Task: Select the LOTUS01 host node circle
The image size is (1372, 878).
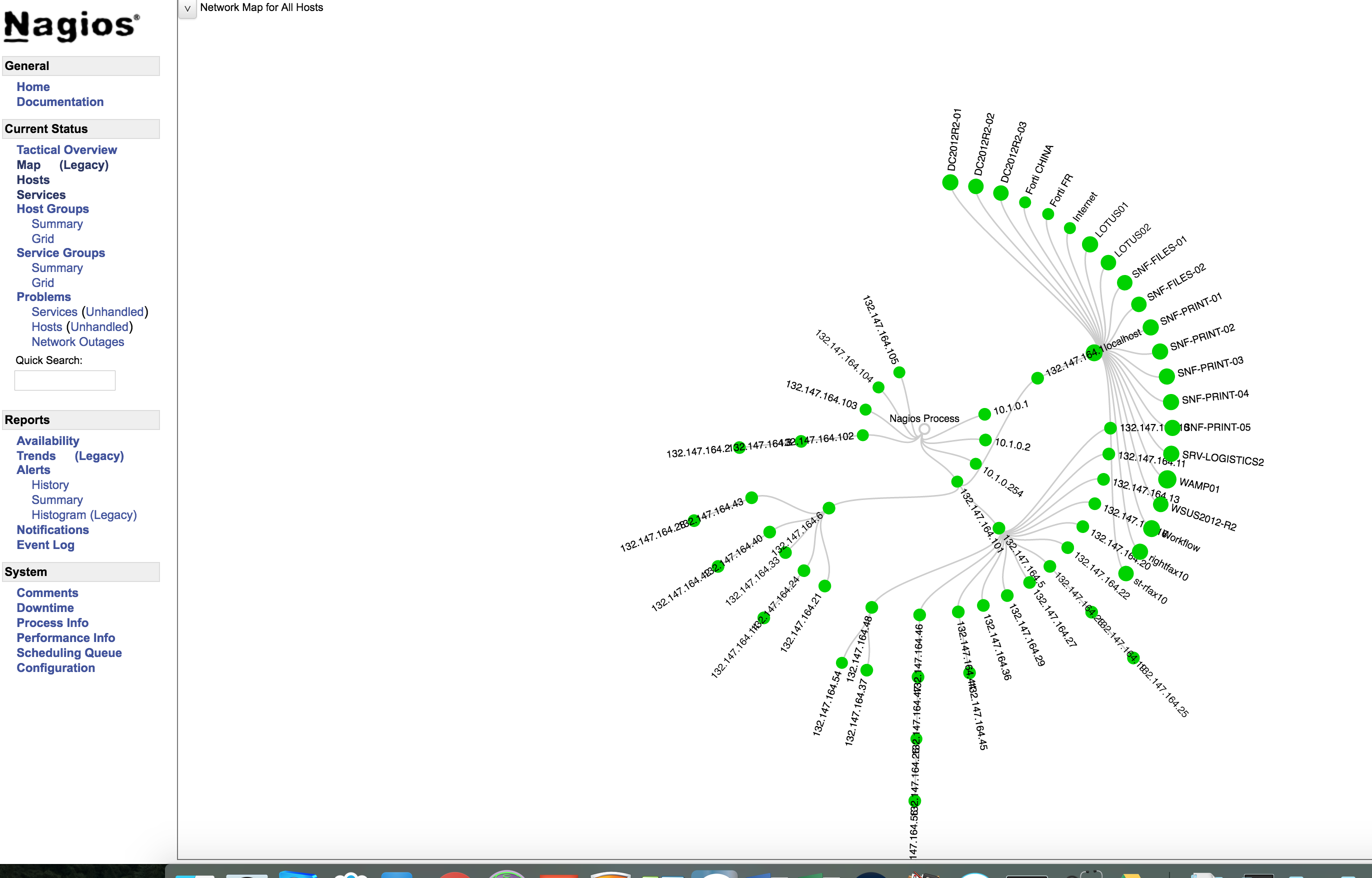Action: pyautogui.click(x=1089, y=244)
